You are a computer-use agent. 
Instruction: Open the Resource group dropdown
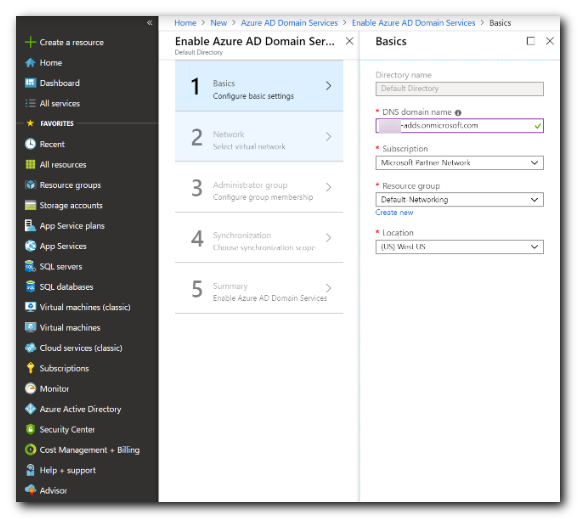click(459, 200)
